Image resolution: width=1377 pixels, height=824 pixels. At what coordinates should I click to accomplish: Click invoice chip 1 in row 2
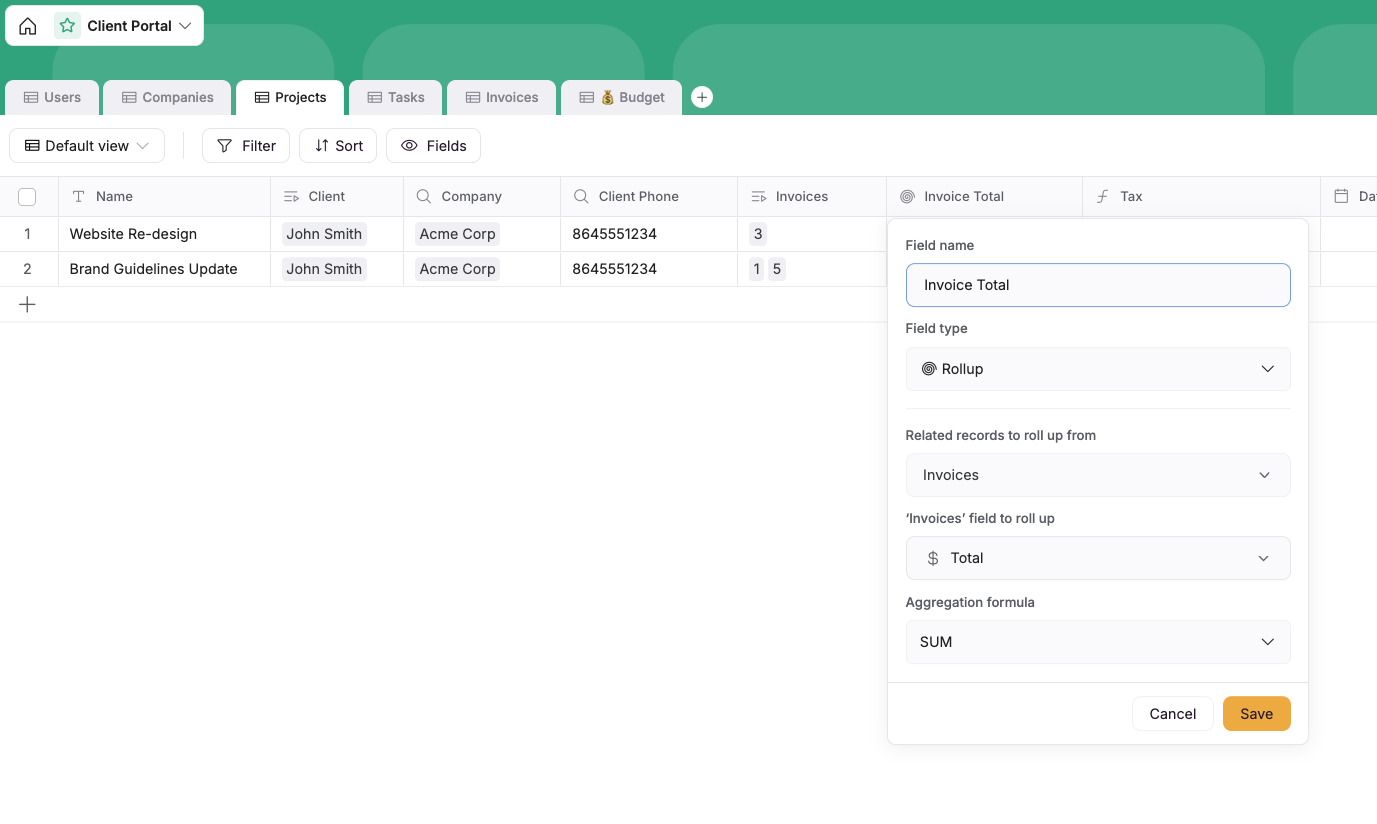coord(757,269)
